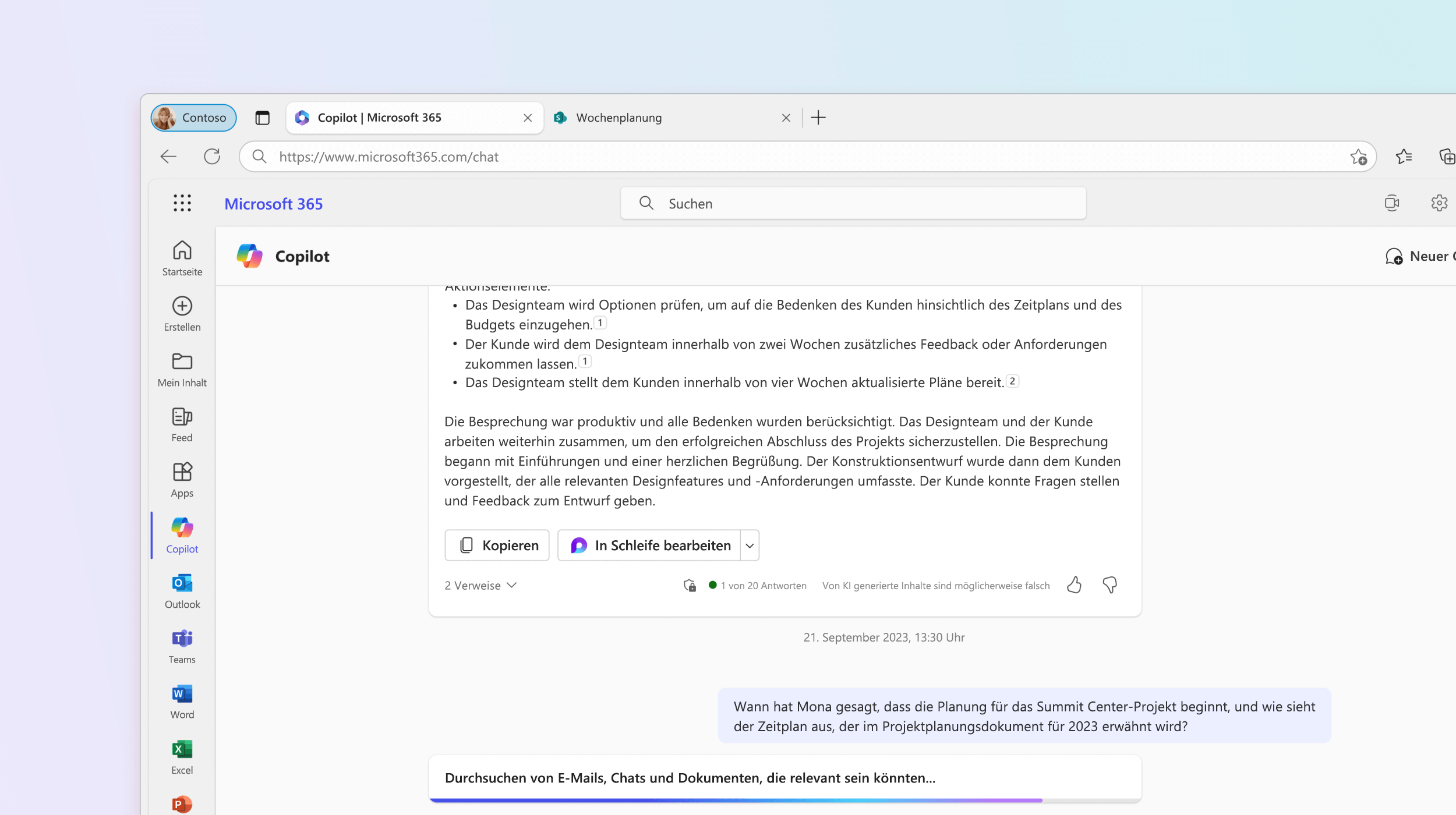1456x815 pixels.
Task: Click the Copilot page heading
Action: click(x=302, y=256)
